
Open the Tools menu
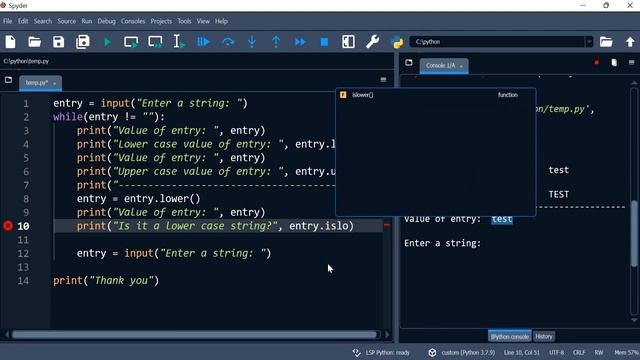(184, 21)
